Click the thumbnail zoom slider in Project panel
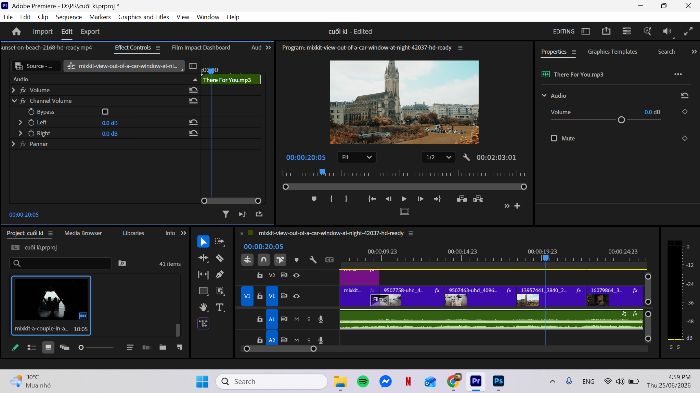 click(x=81, y=347)
